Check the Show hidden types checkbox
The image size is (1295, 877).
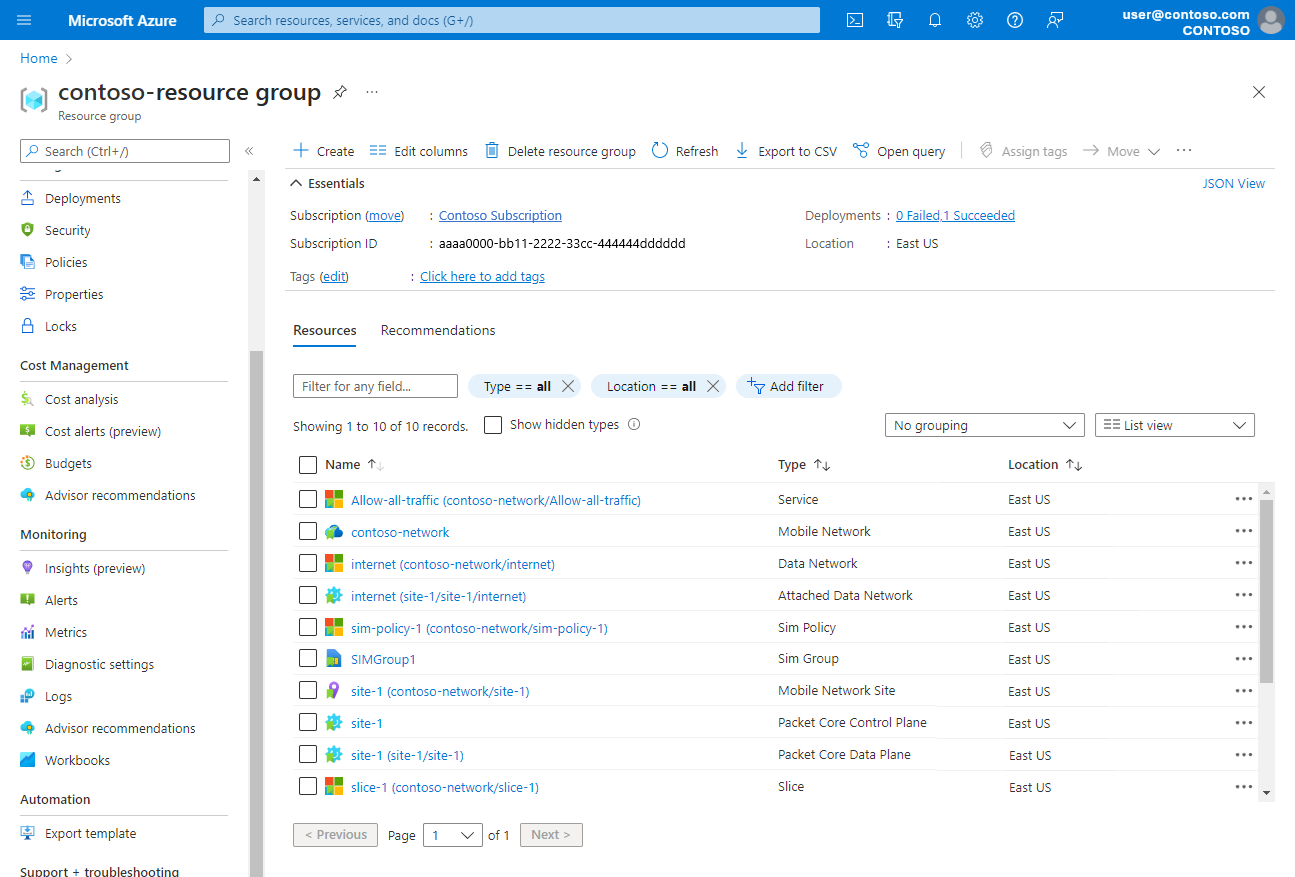point(493,425)
